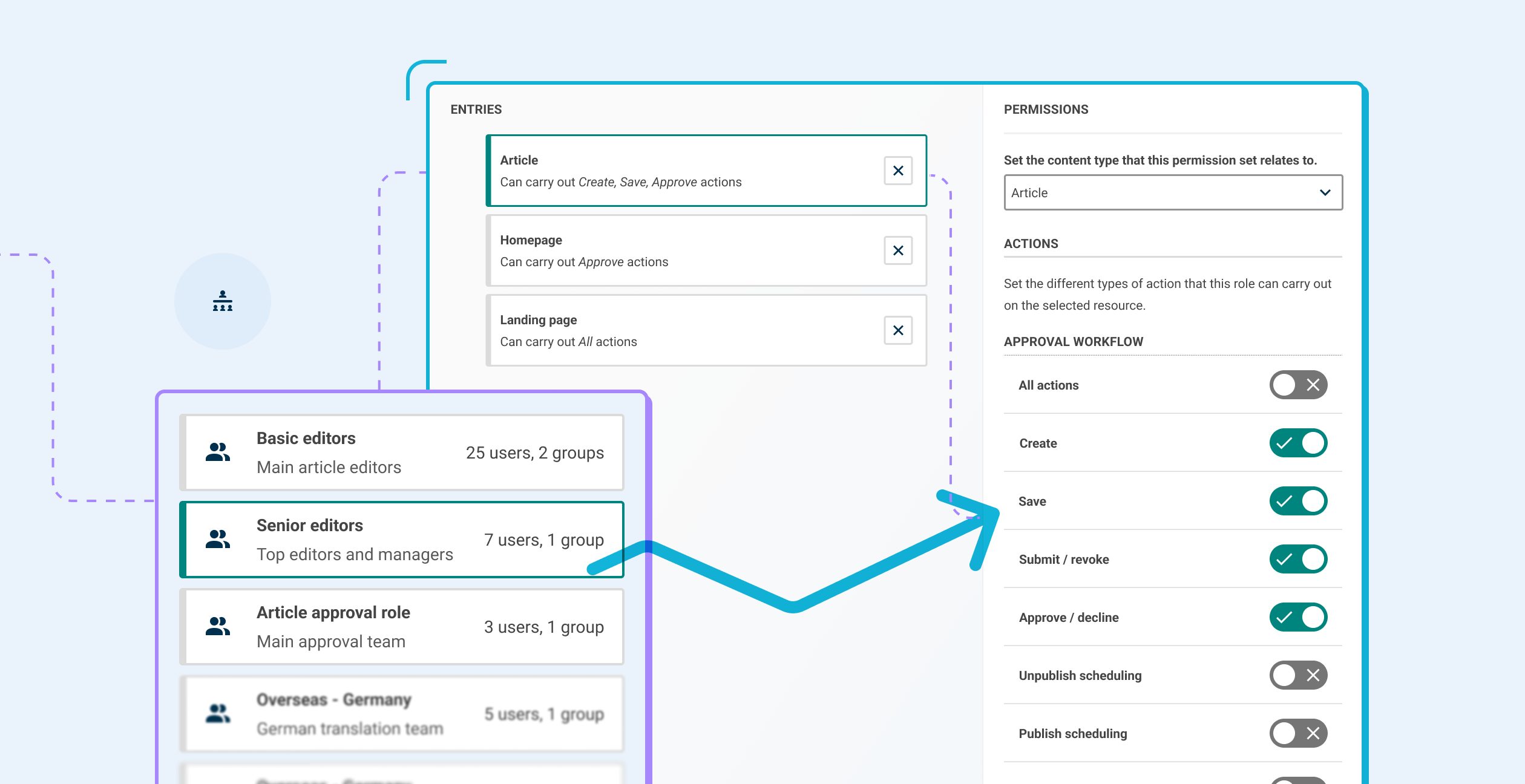Open the Article content type dropdown
The image size is (1525, 784).
click(x=1173, y=192)
